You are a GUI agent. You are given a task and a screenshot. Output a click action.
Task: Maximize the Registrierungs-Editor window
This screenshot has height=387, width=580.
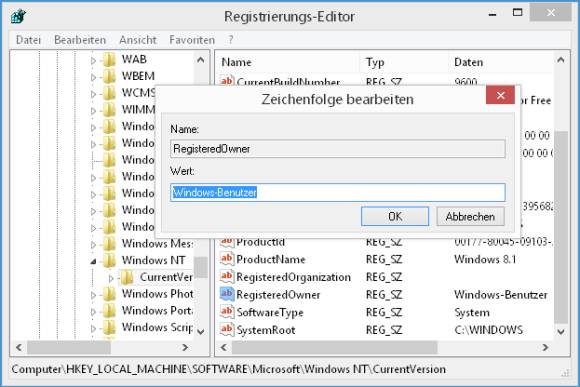tap(517, 13)
